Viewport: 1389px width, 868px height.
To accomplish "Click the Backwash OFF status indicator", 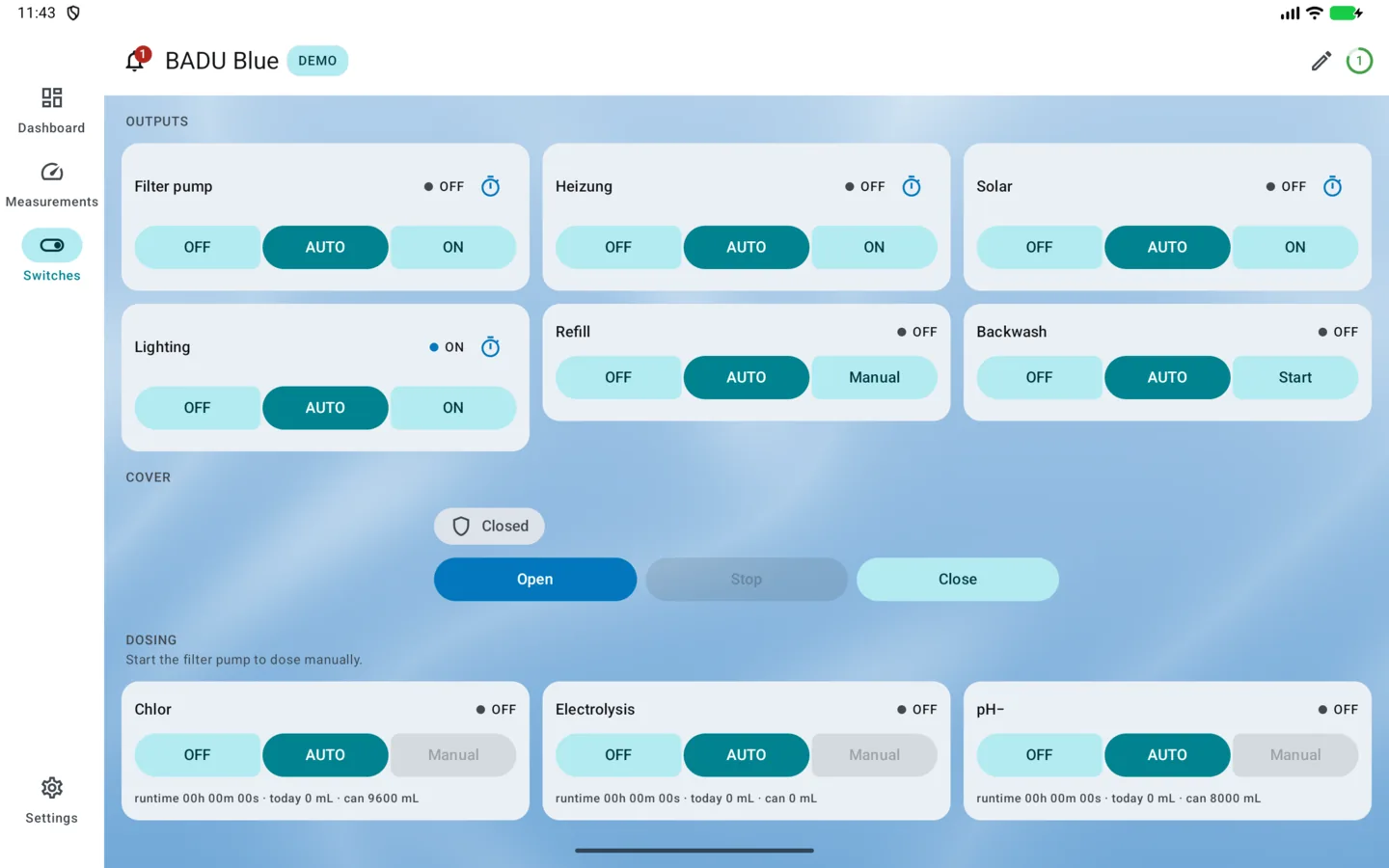I will (x=1338, y=332).
